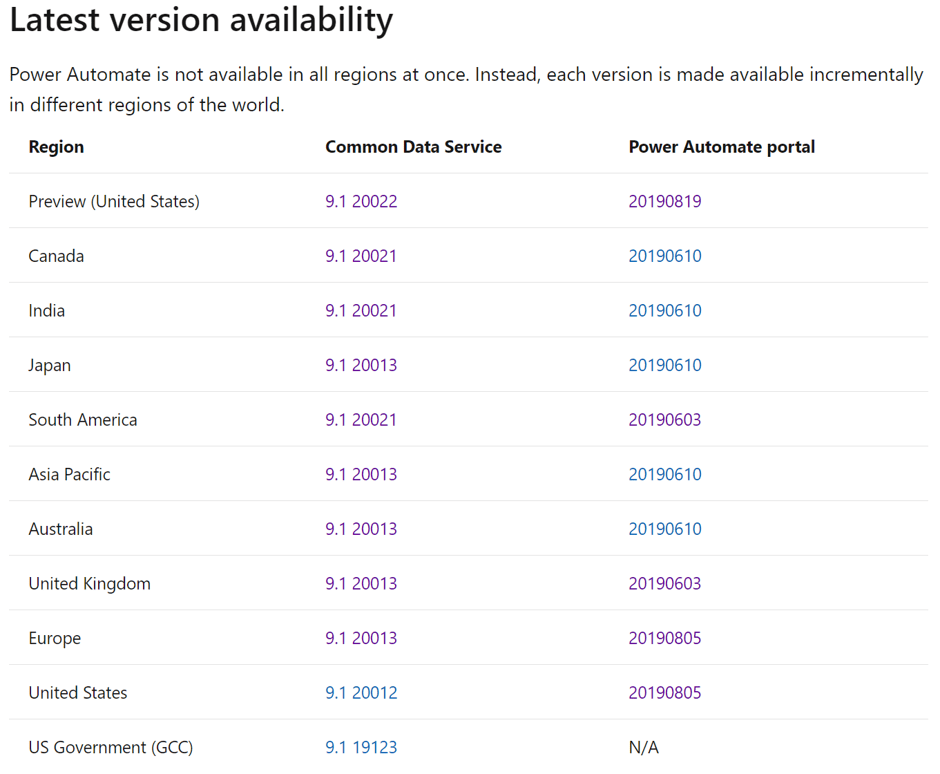Viewport: 940px width, 774px height.
Task: Open US Government's 9.1 19123 link
Action: point(361,747)
